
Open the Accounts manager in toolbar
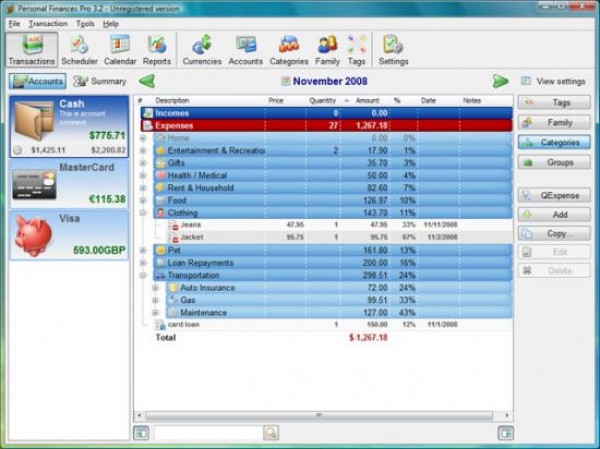click(246, 50)
